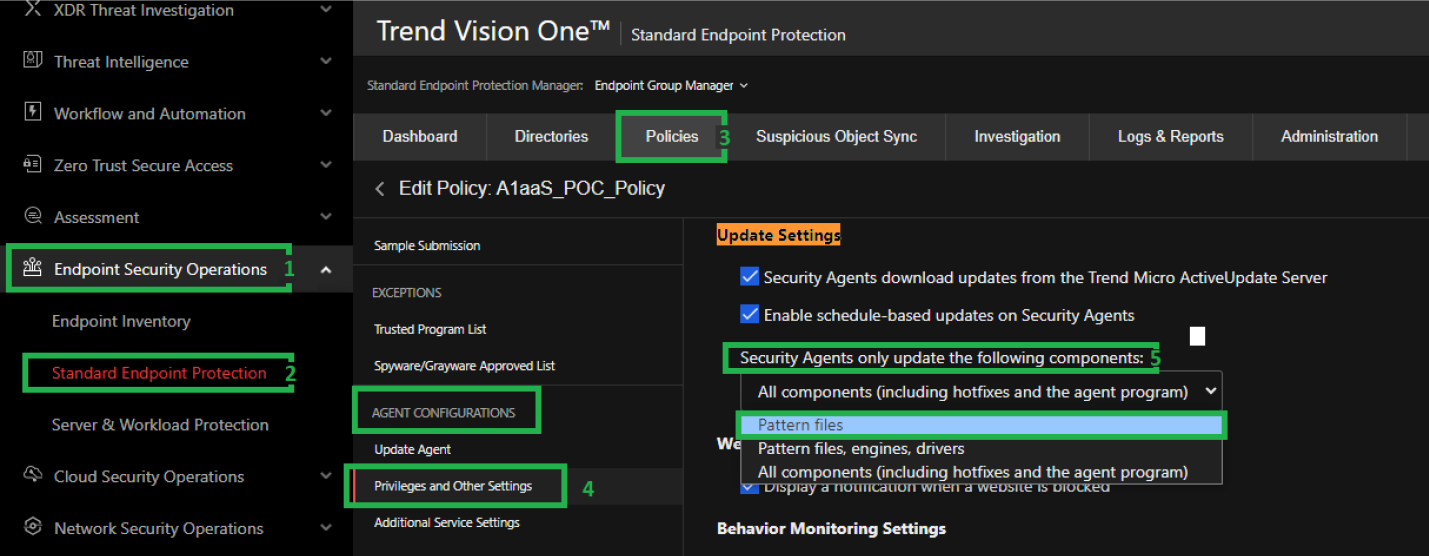Uncheck ActiveUpdate Server download updates checkbox
The height and width of the screenshot is (556, 1429).
click(x=749, y=277)
